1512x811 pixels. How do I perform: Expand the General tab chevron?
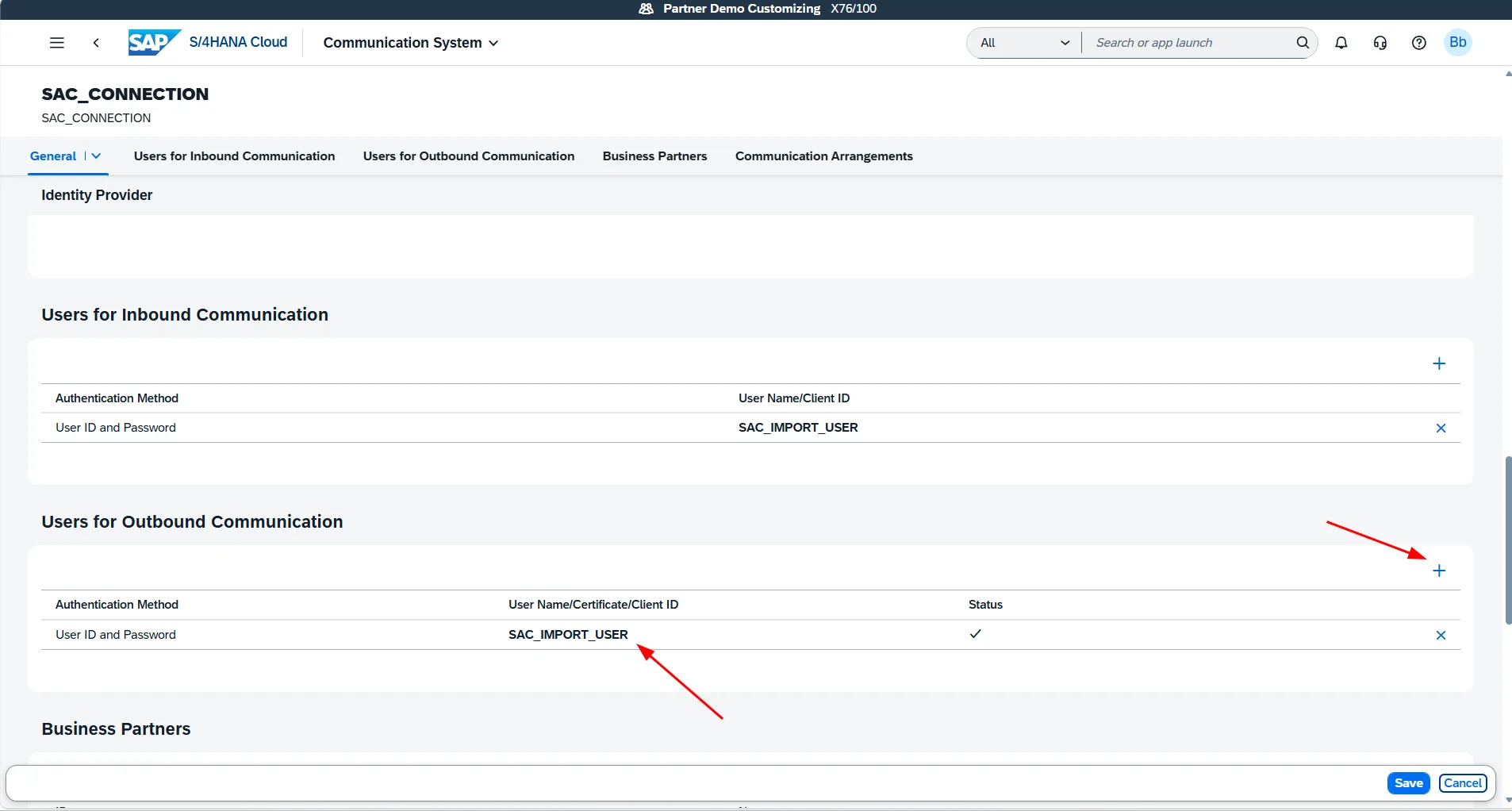click(x=96, y=156)
